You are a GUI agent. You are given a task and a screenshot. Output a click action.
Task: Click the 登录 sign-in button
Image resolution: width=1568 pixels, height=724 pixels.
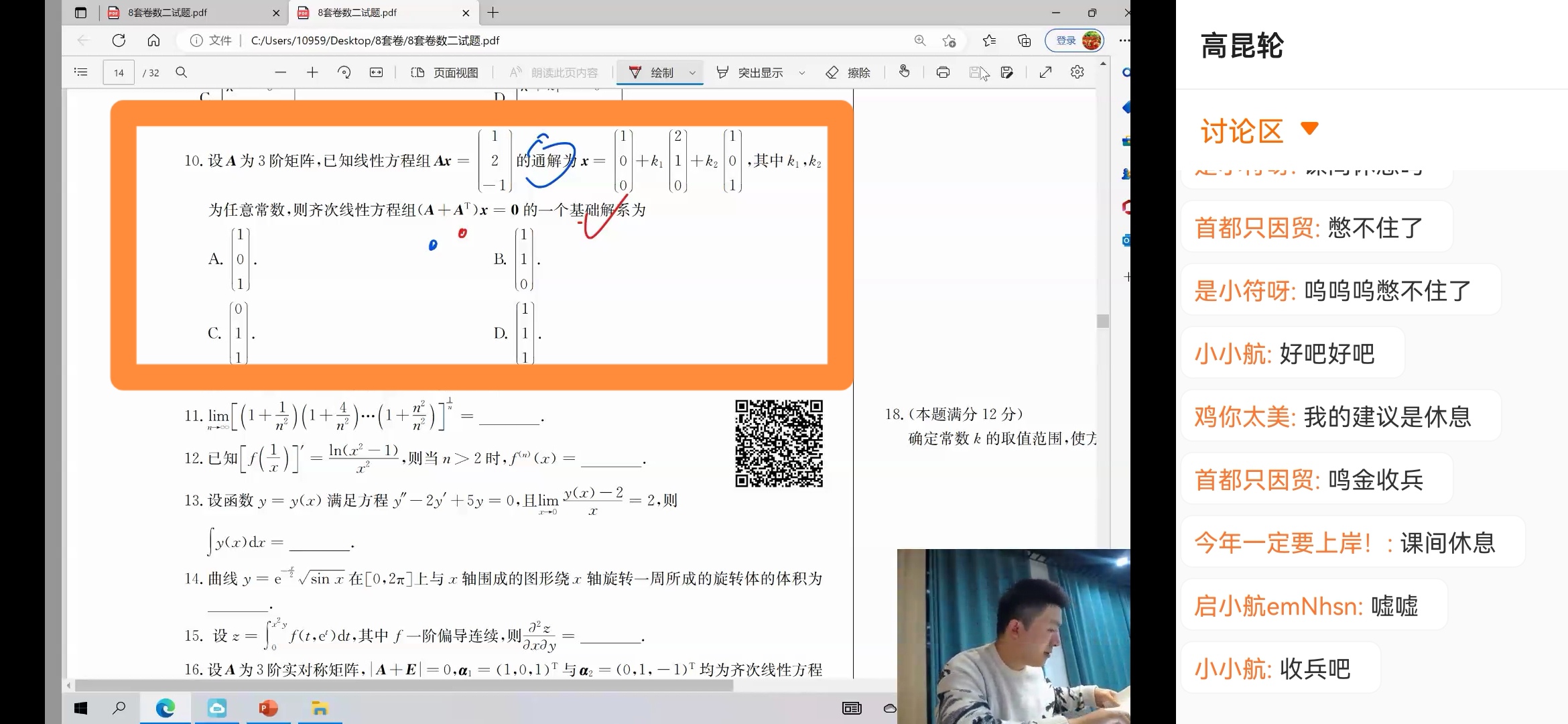pos(1067,40)
